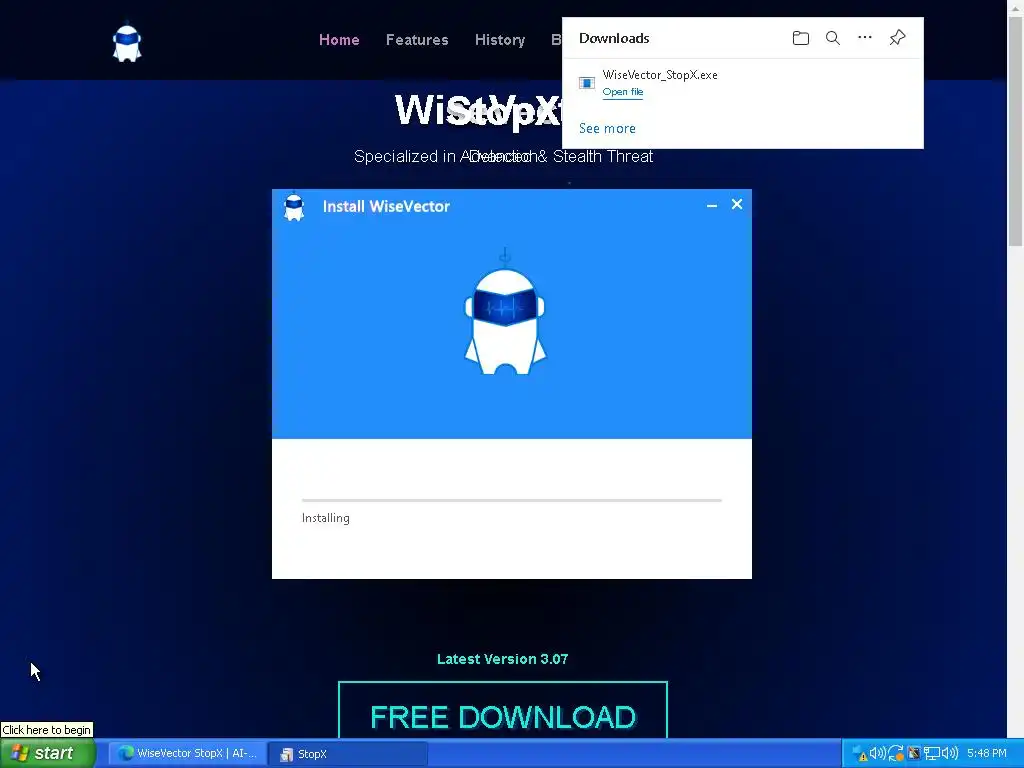Open the Home nav link

click(x=339, y=40)
